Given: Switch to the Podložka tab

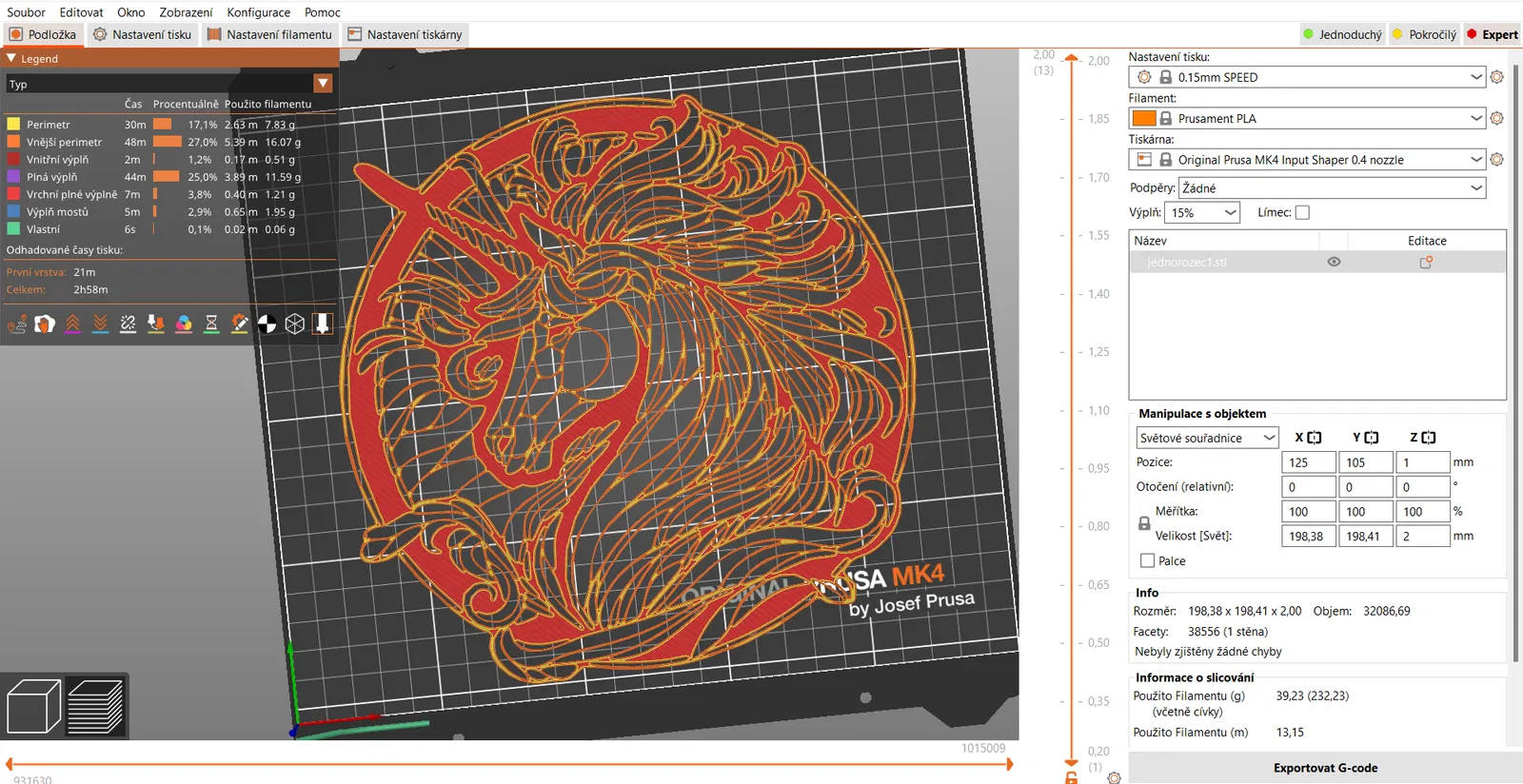Looking at the screenshot, I should pos(43,34).
